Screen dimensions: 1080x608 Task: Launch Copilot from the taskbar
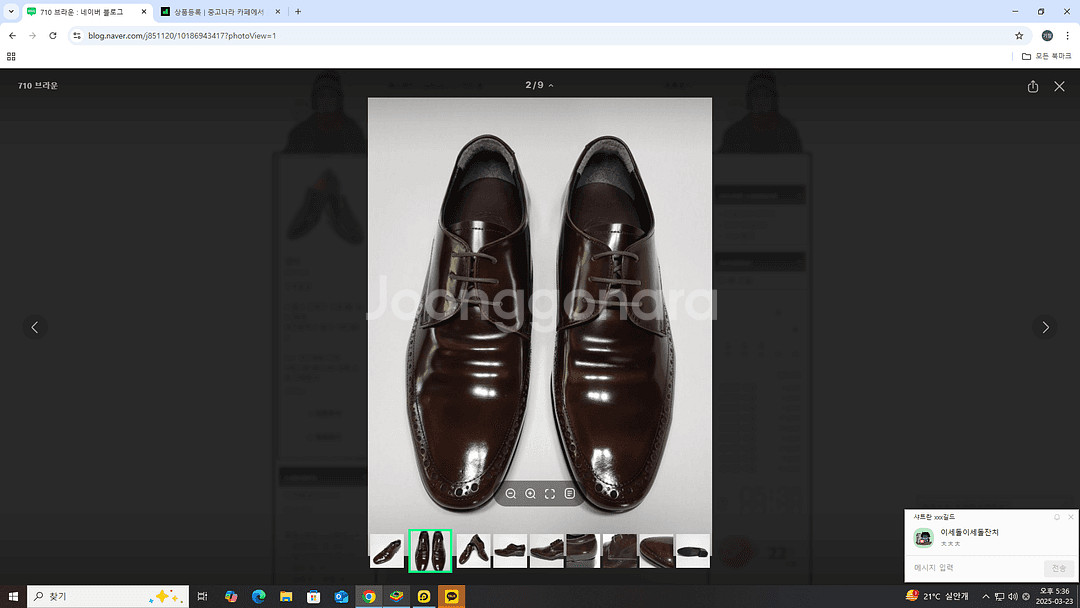click(231, 596)
